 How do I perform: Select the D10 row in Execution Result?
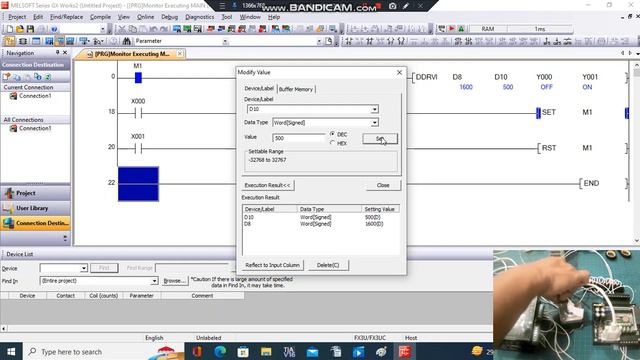[320, 217]
